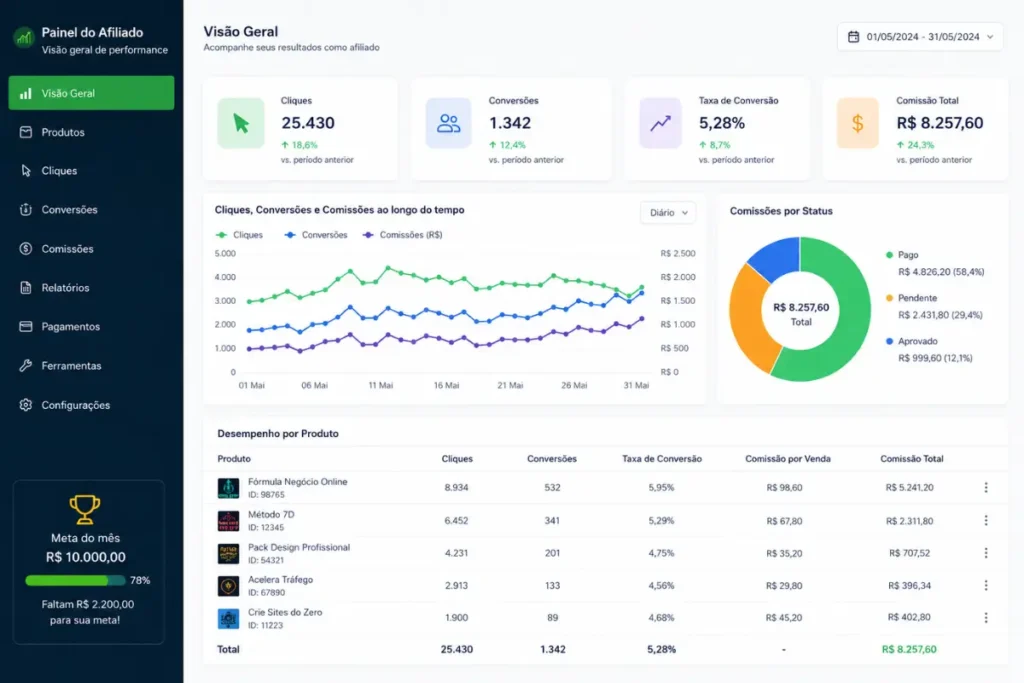
Task: Click the calendar icon in the date selector
Action: coord(853,37)
